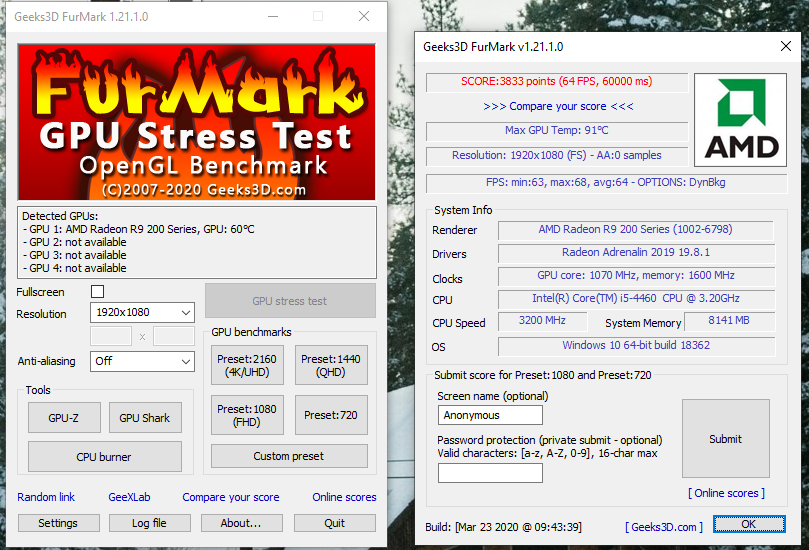Click the custom width resolution field
Image resolution: width=809 pixels, height=550 pixels.
coord(111,336)
